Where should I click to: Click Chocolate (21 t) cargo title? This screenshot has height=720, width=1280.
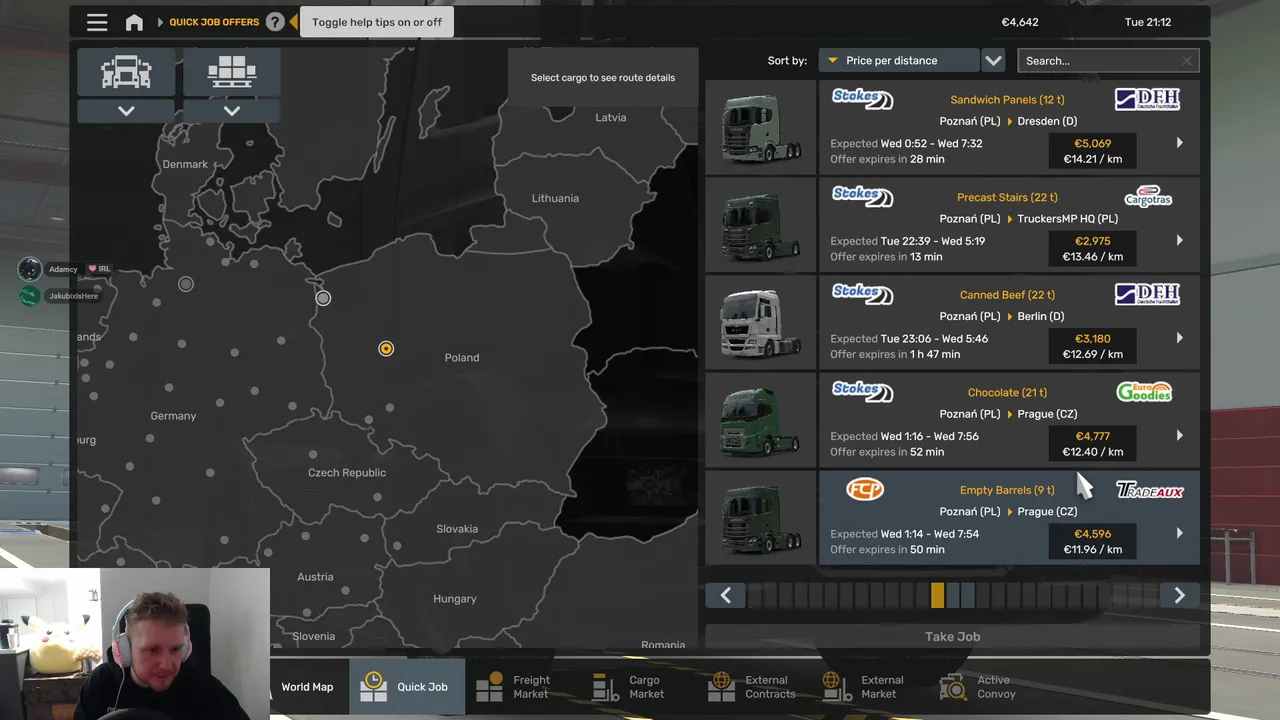(x=1007, y=393)
